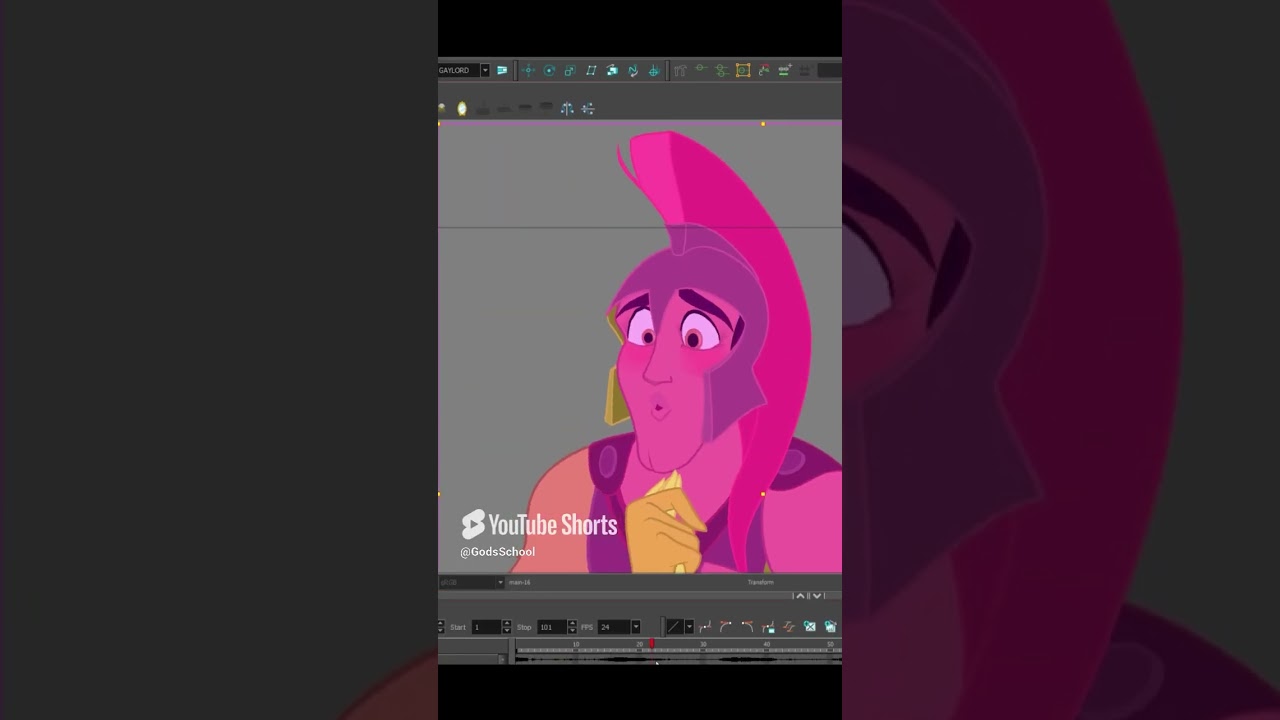Image resolution: width=1280 pixels, height=720 pixels.
Task: Open the GAYLORD name dropdown arrow
Action: click(485, 70)
